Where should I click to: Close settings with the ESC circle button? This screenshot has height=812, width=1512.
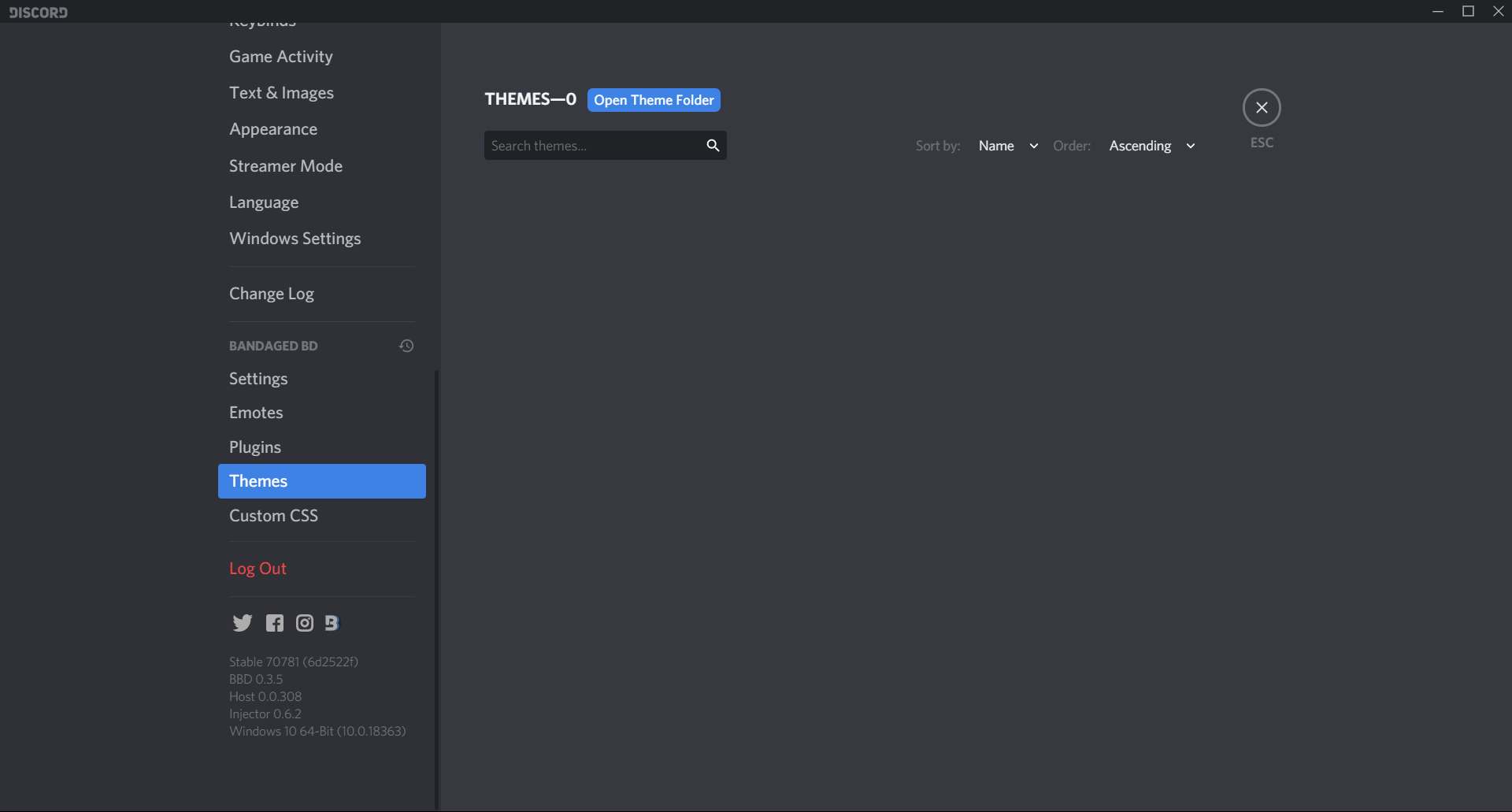click(x=1262, y=108)
